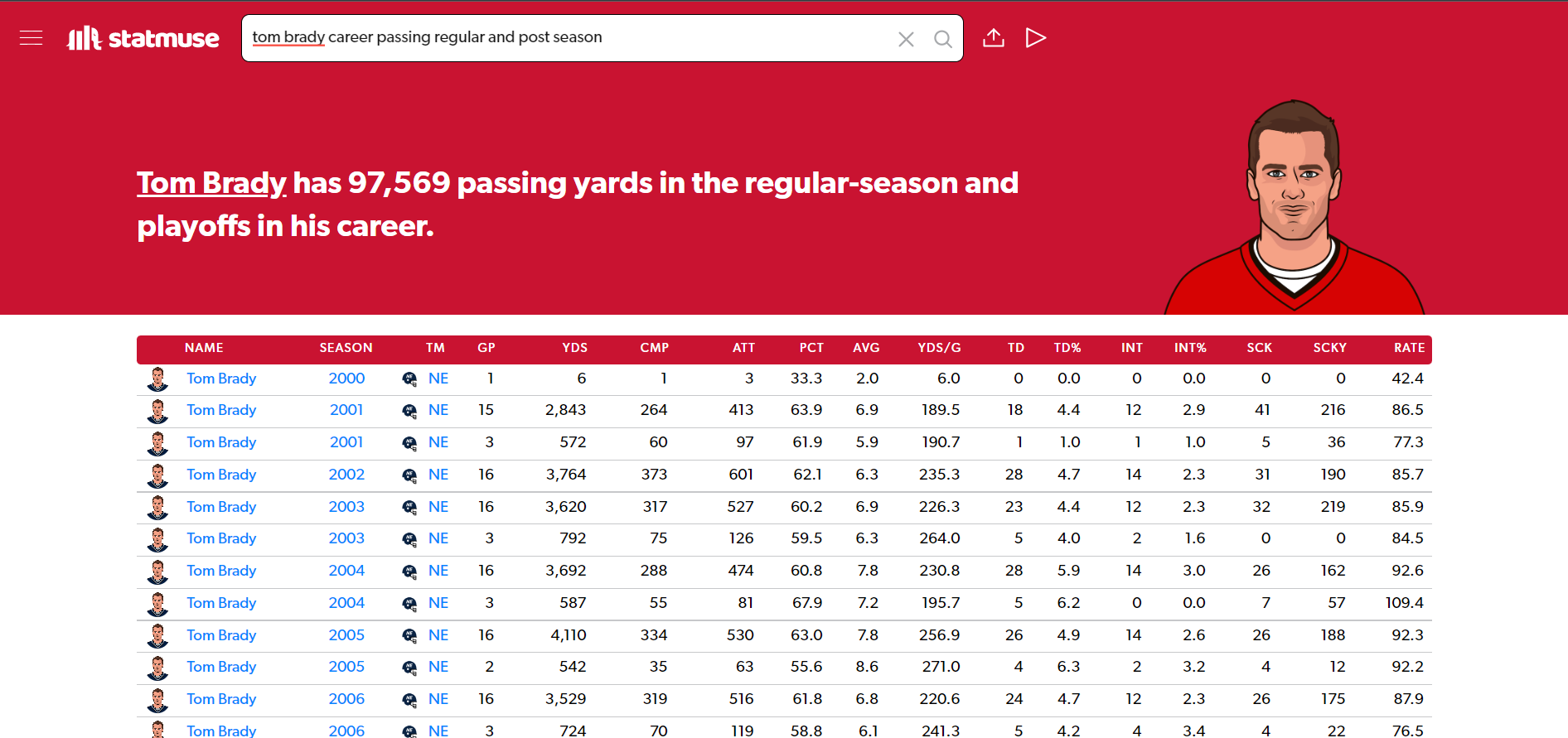The image size is (1568, 738).
Task: Click Patriots helmet in 542 yards row
Action: (x=409, y=668)
